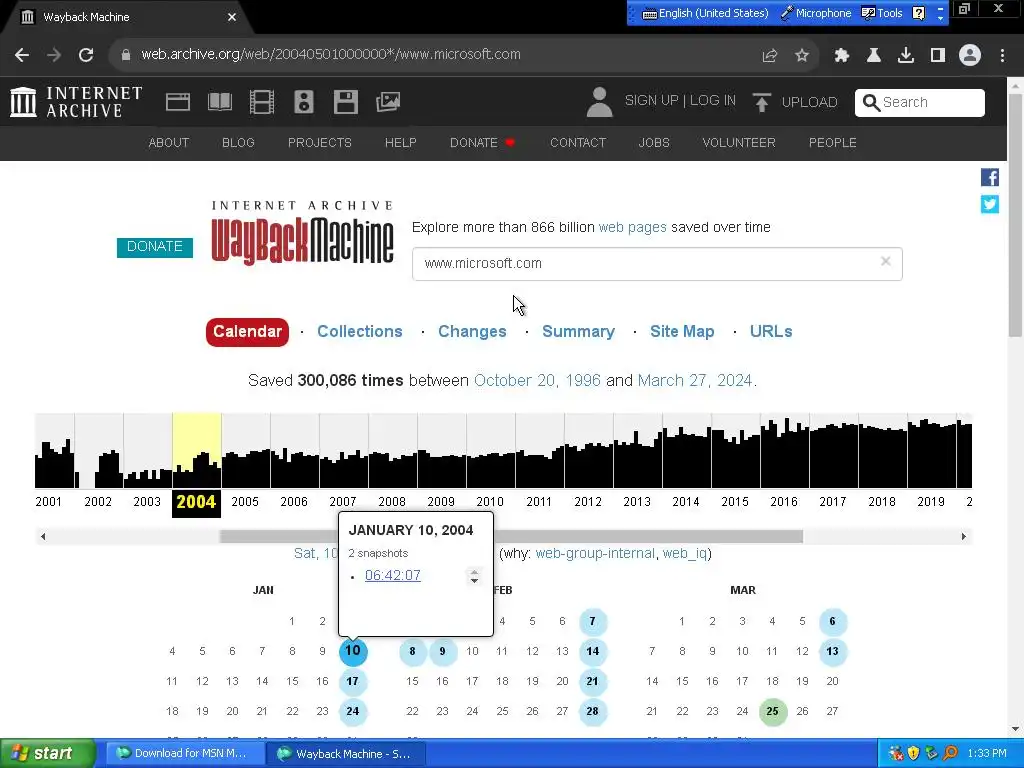Select January 17 calendar day
Viewport: 1024px width, 768px height.
(353, 681)
